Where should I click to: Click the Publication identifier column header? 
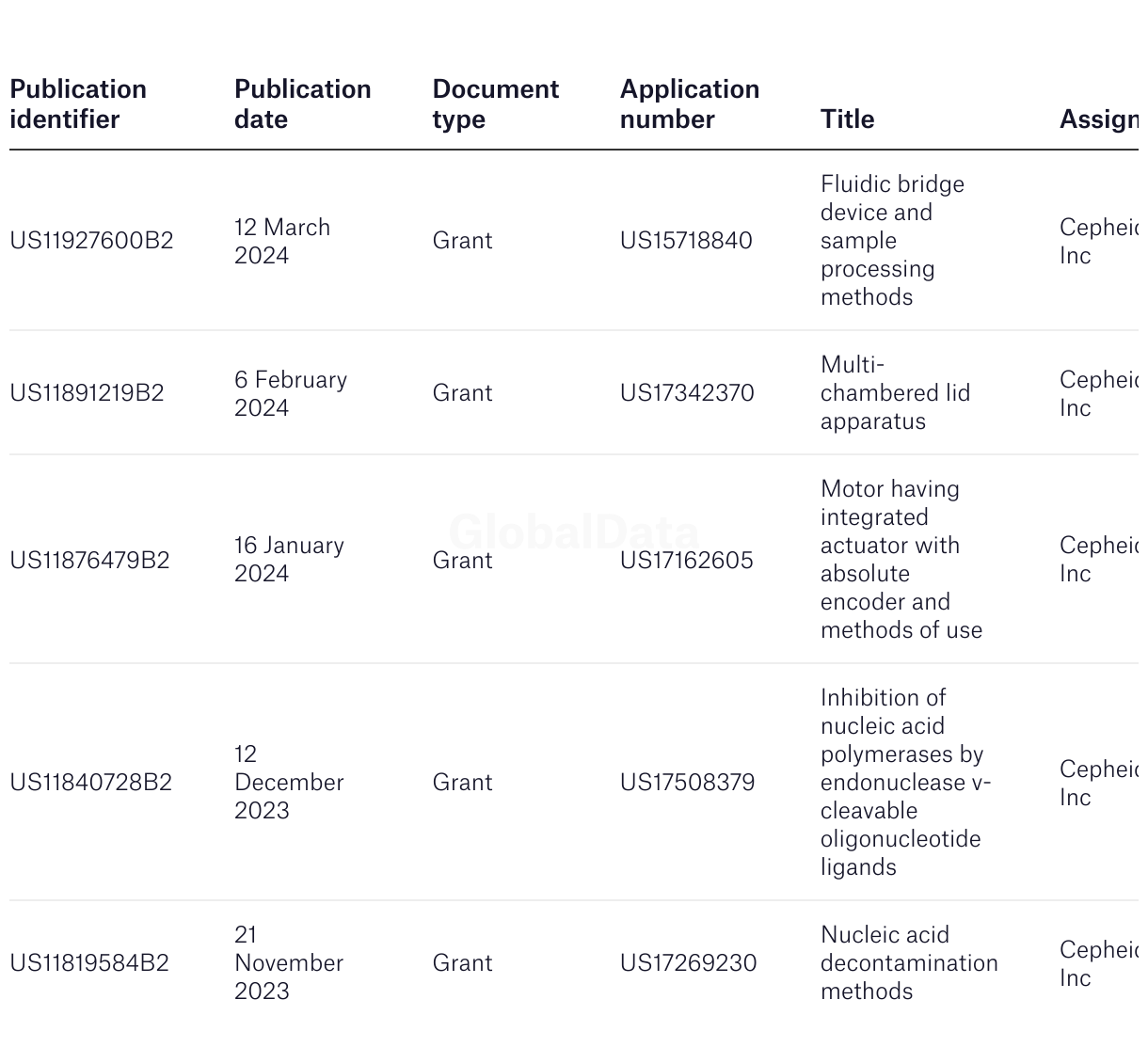click(x=78, y=104)
